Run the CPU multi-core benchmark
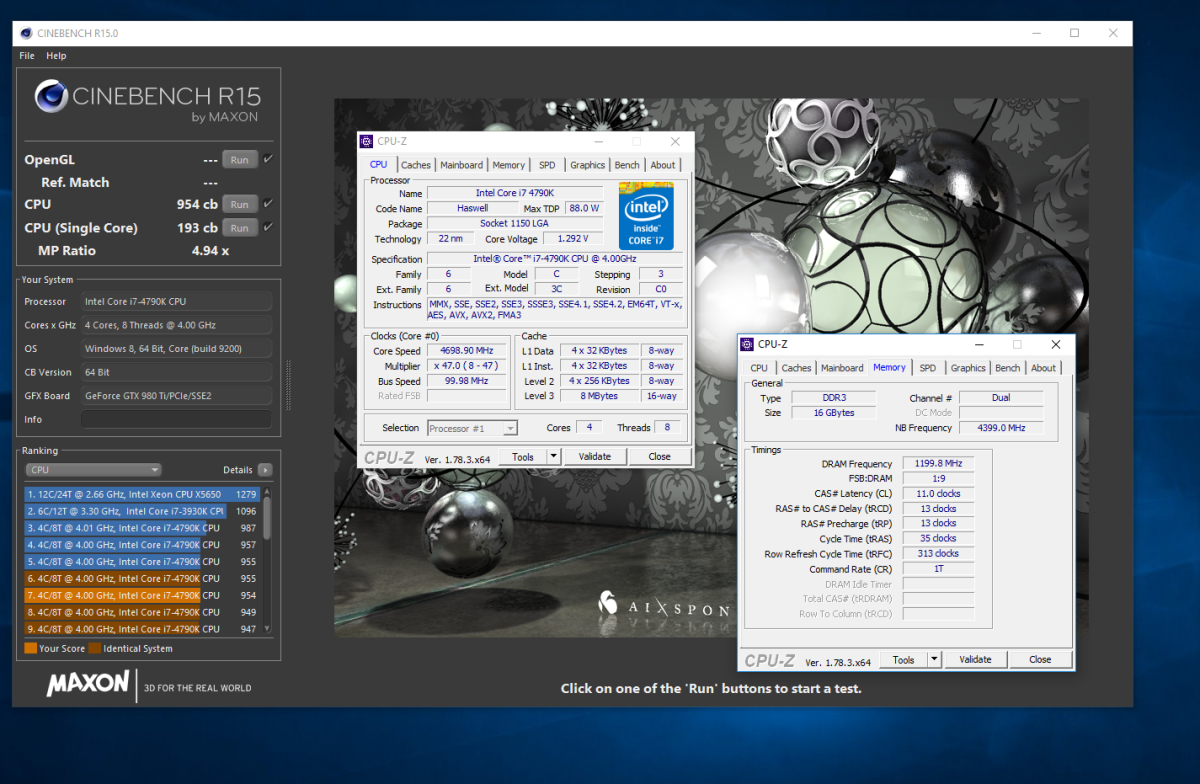Viewport: 1200px width, 784px height. click(239, 204)
